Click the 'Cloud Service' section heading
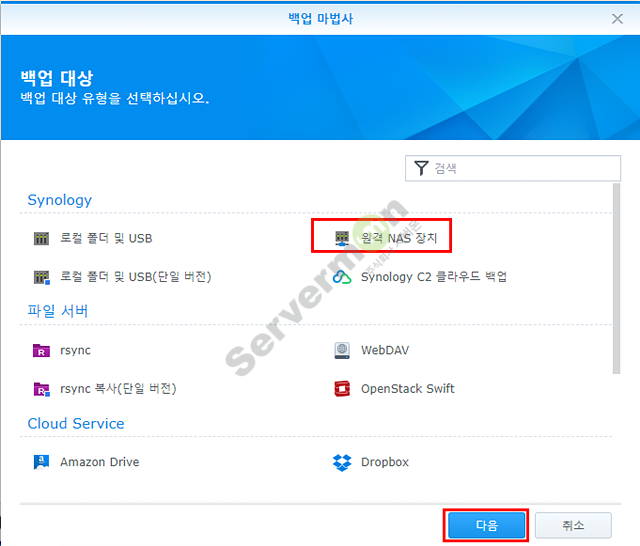Screen dimensions: 640x546 pos(76,424)
